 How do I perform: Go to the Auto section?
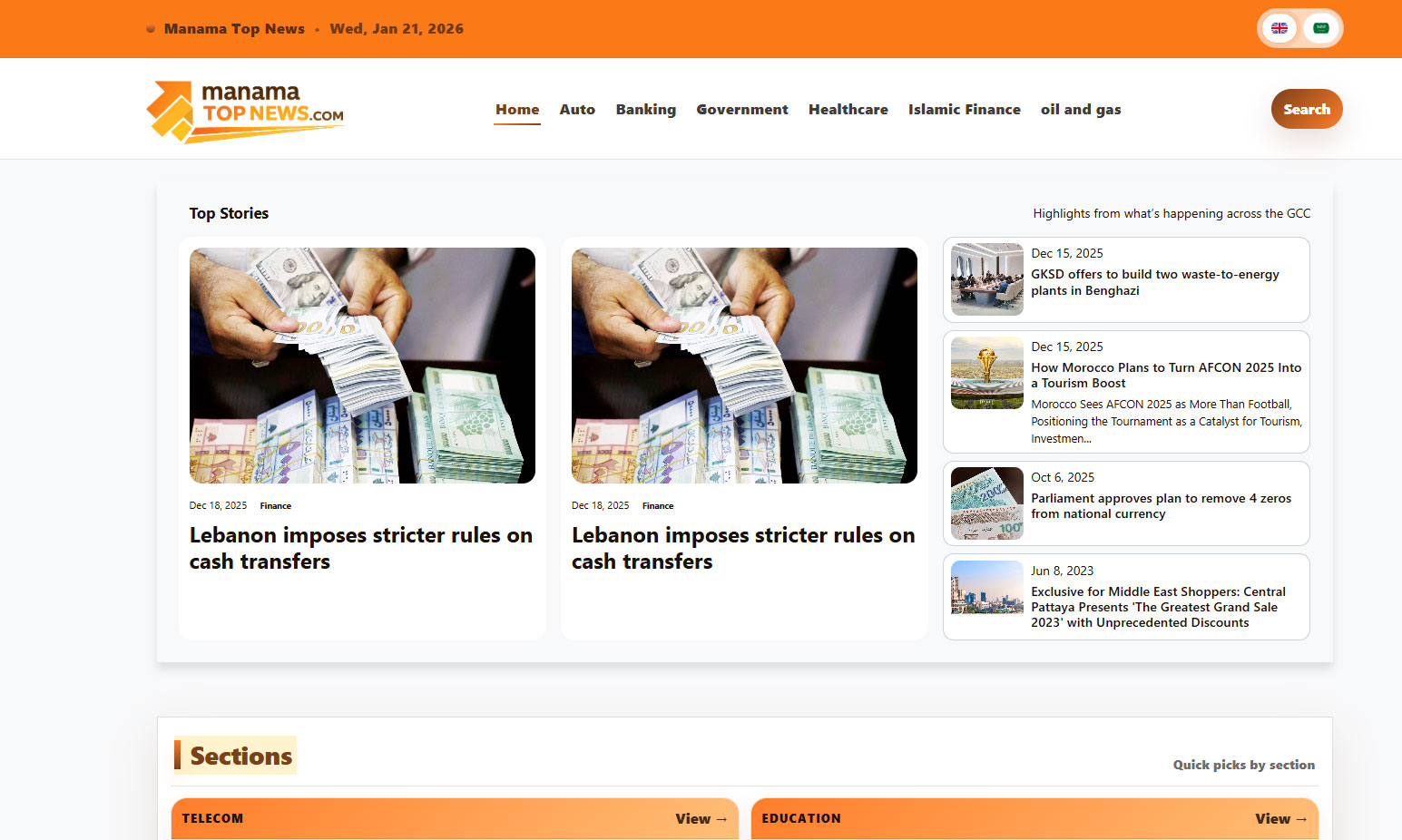coord(577,110)
